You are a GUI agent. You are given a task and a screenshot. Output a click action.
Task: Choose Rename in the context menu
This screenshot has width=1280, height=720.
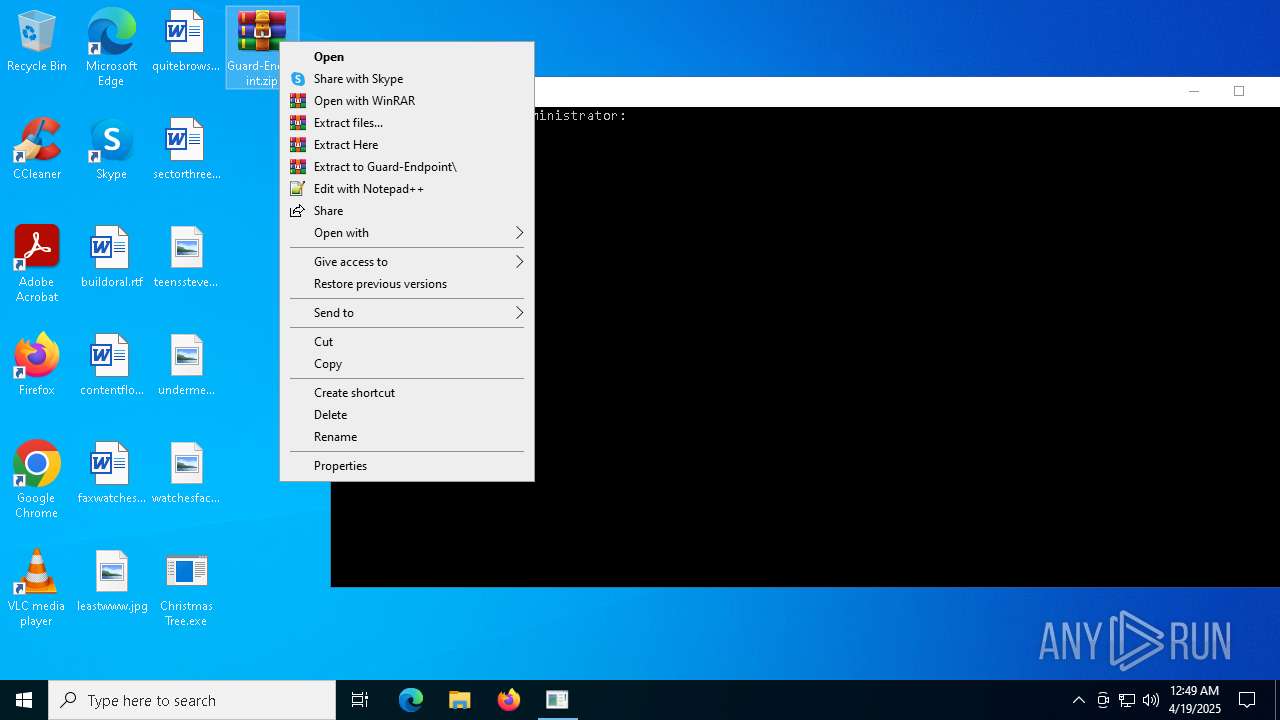tap(407, 437)
